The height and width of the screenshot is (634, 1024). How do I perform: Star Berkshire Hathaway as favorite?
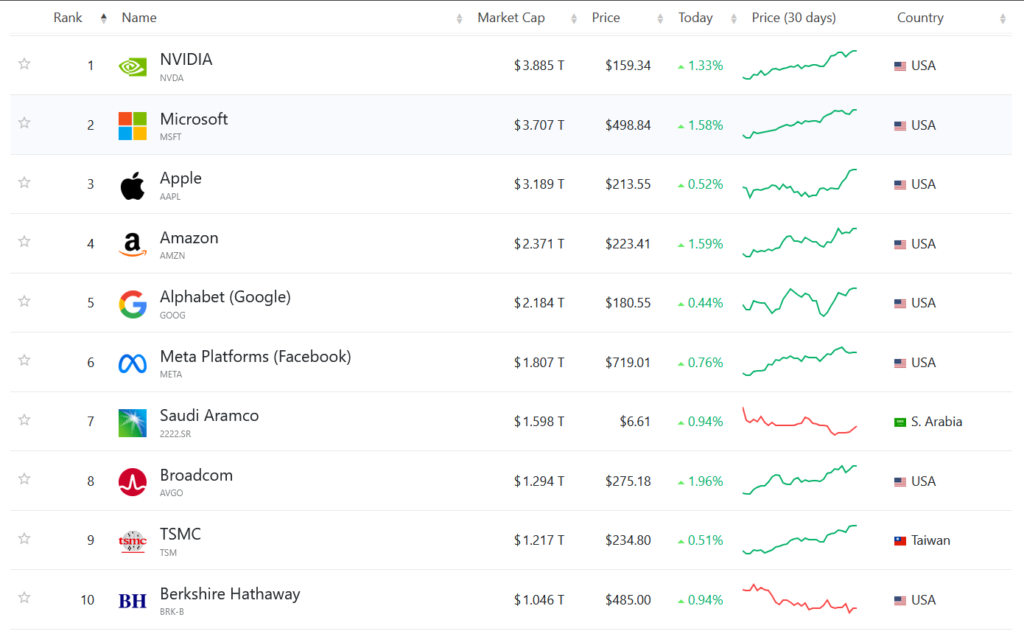coord(24,598)
